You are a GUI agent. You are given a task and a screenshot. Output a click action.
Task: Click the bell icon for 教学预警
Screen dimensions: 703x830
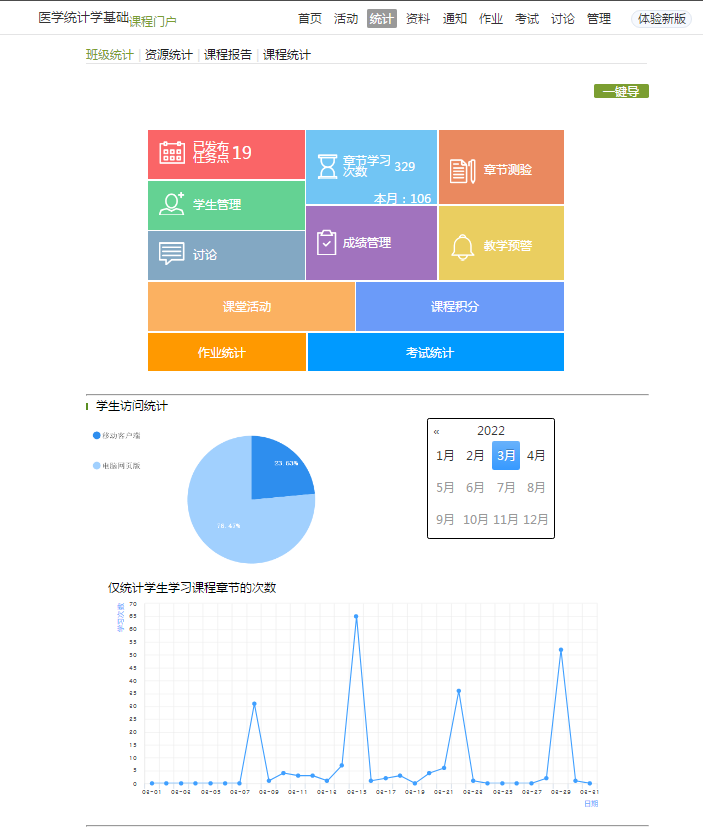point(462,247)
